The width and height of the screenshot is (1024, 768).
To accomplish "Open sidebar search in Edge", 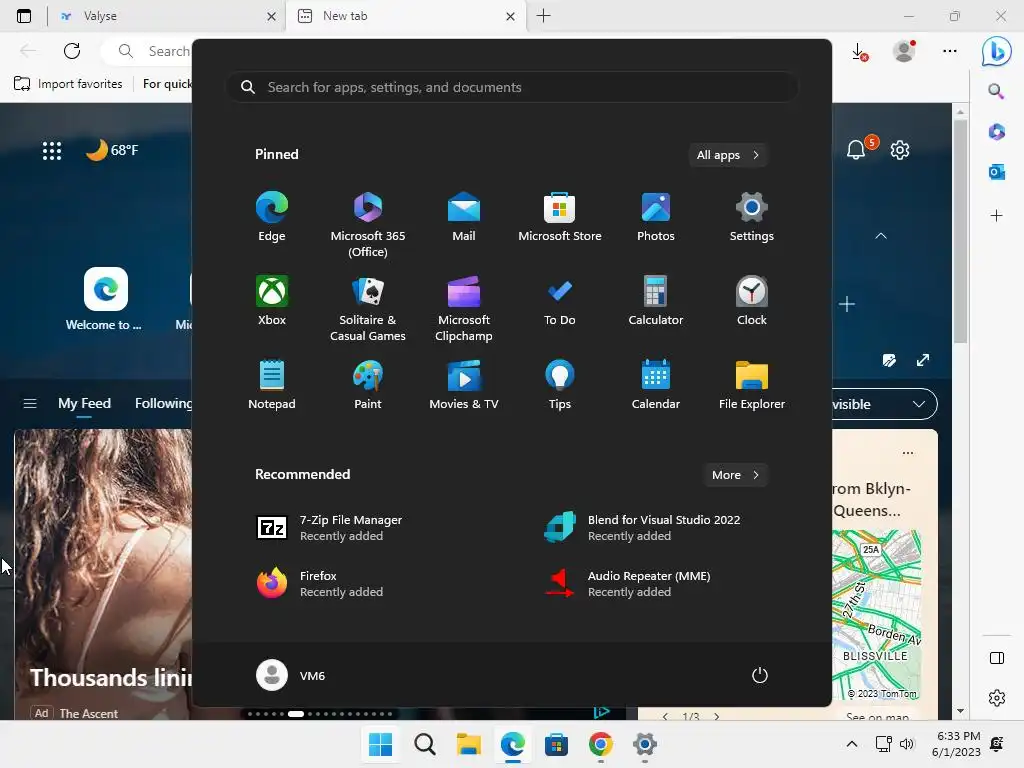I will [997, 91].
